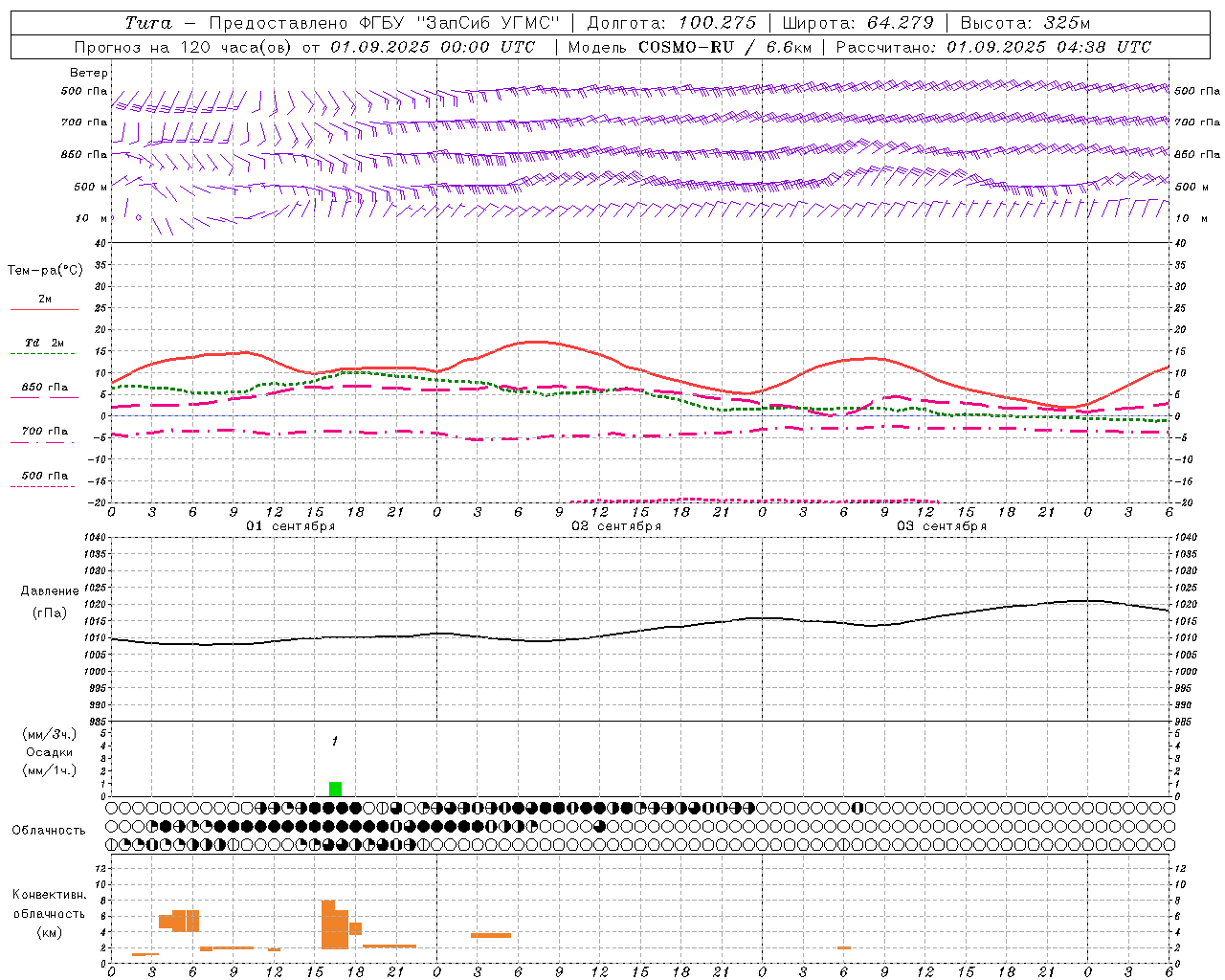Click the "(мм/1ч.)" precipitation unit label
This screenshot has width=1225, height=980.
(x=50, y=770)
